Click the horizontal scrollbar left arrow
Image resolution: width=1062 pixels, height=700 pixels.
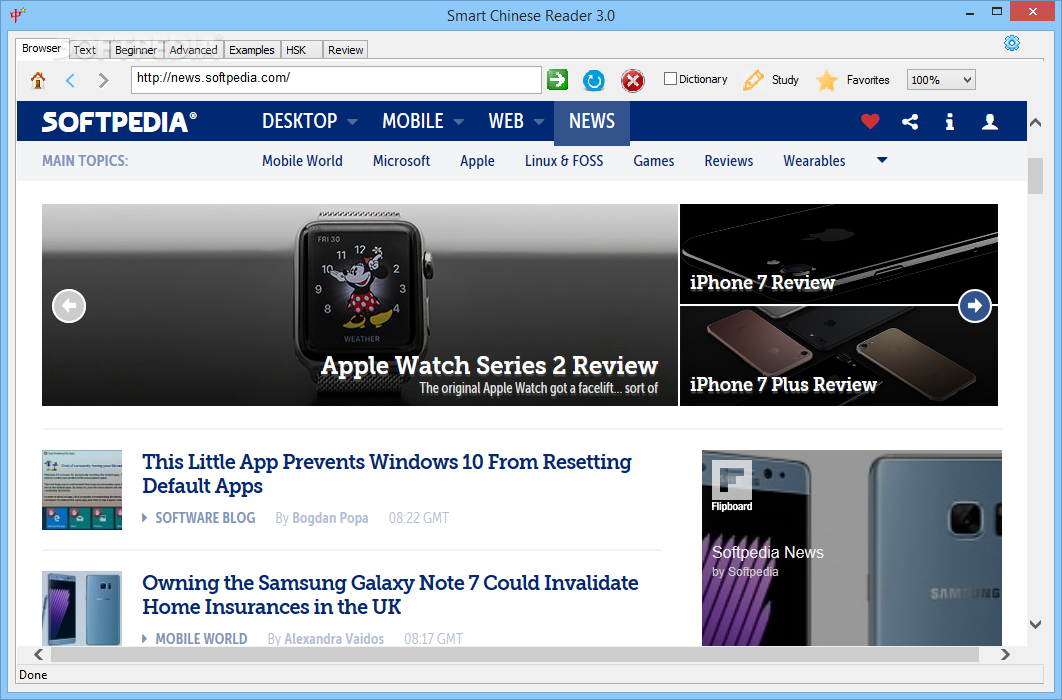[39, 654]
